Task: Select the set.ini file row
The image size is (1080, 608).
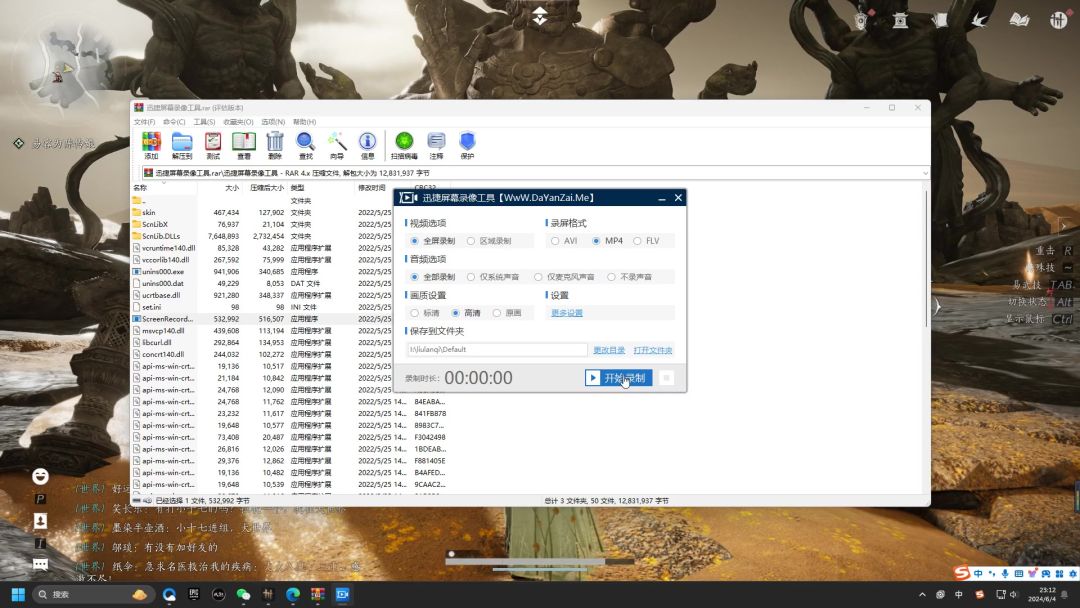Action: point(262,307)
